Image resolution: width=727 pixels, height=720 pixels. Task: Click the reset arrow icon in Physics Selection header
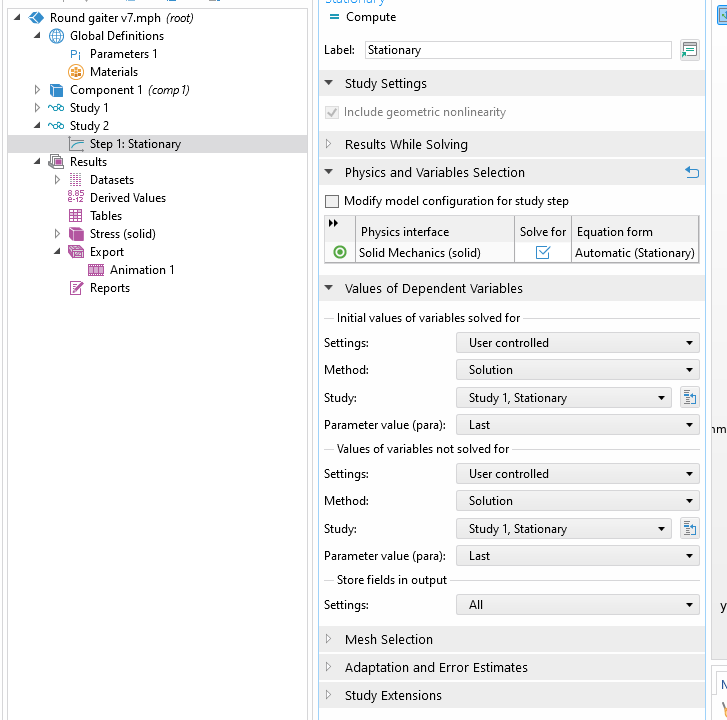point(691,172)
